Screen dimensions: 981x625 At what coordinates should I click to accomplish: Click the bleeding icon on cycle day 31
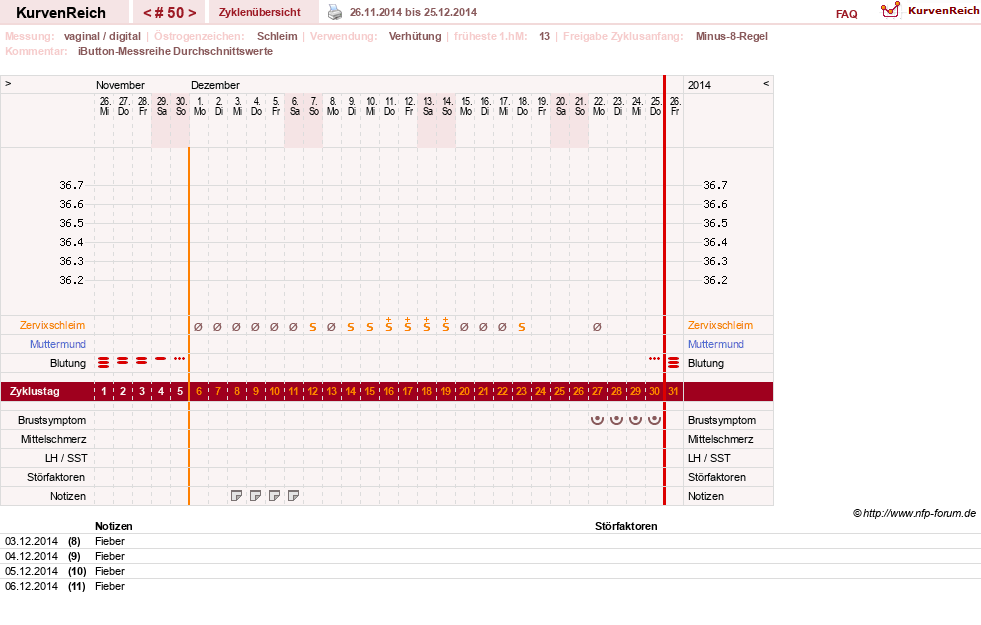pyautogui.click(x=673, y=363)
